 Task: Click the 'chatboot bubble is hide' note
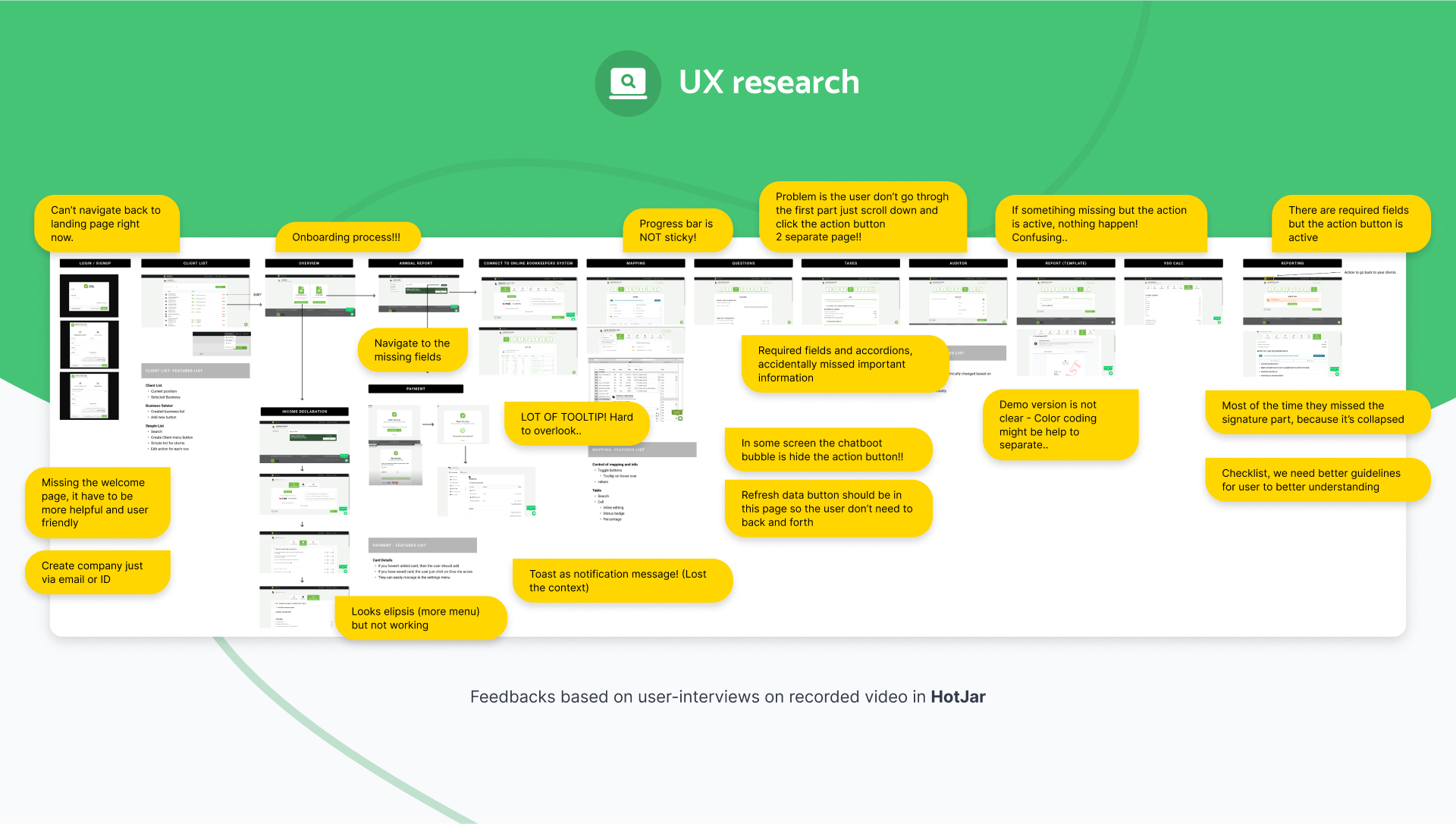point(828,450)
